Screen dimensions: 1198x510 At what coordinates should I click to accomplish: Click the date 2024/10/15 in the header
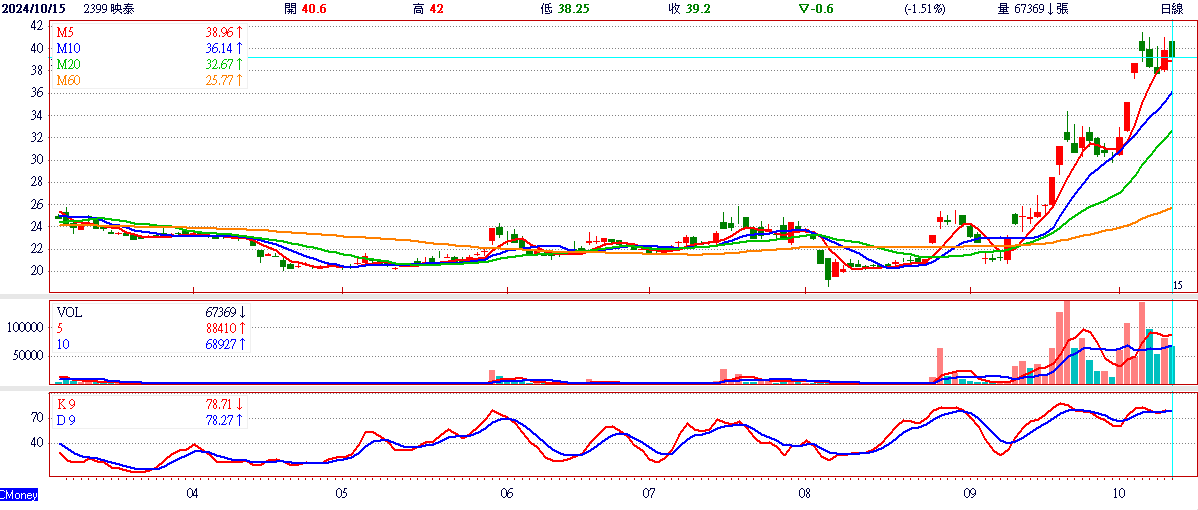pyautogui.click(x=33, y=9)
